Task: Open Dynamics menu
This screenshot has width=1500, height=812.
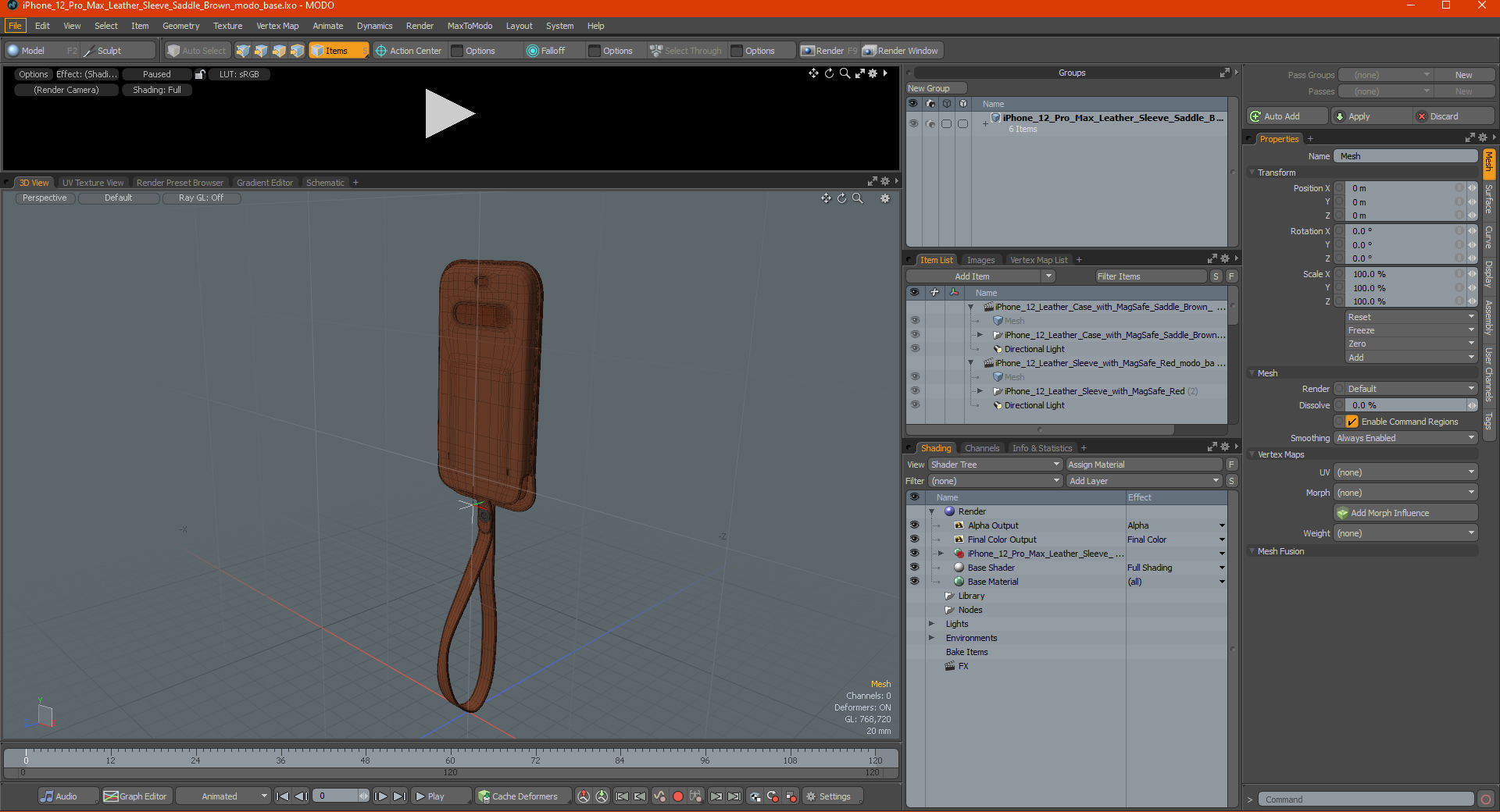Action: (374, 26)
